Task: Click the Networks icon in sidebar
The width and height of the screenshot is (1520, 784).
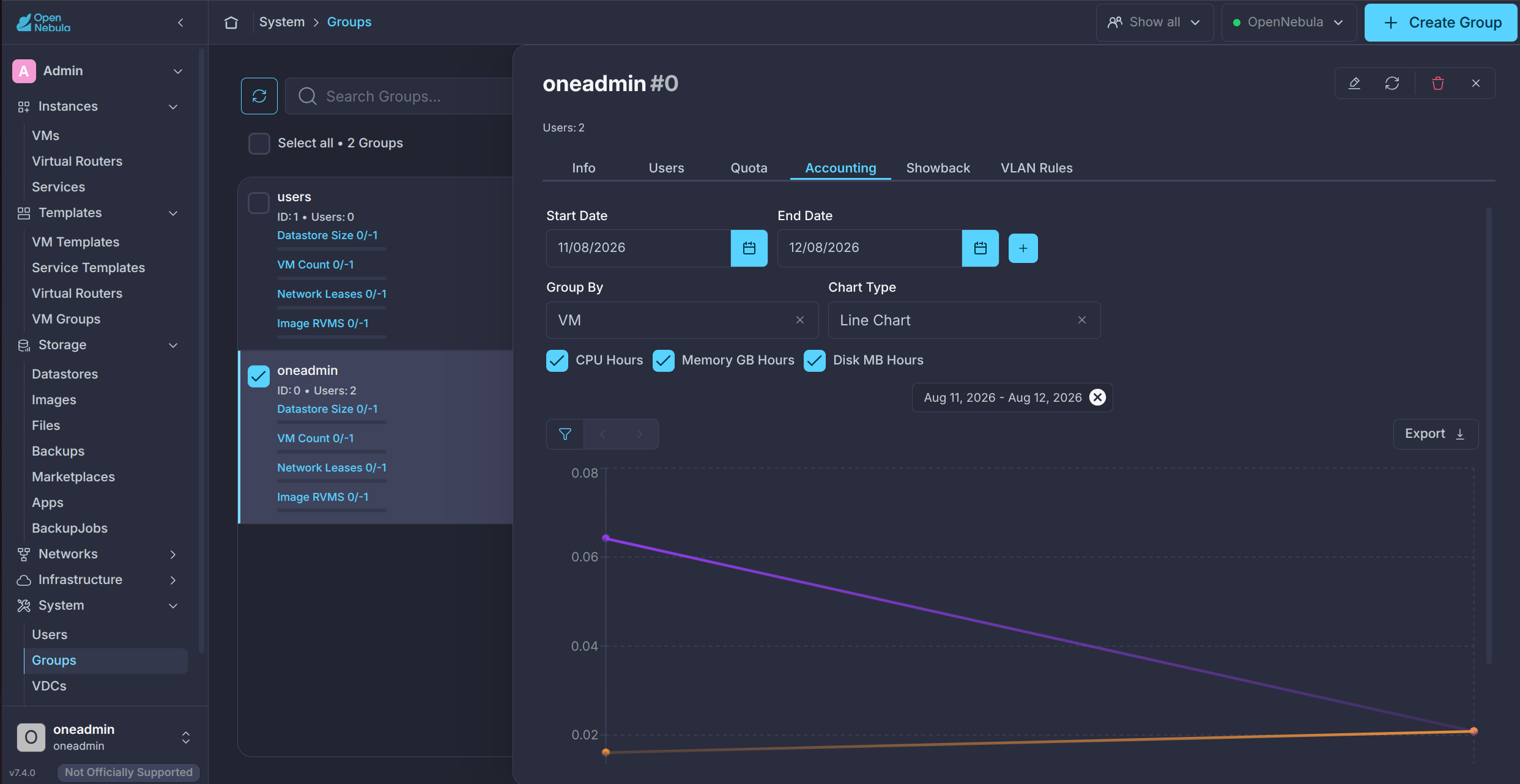Action: (24, 555)
